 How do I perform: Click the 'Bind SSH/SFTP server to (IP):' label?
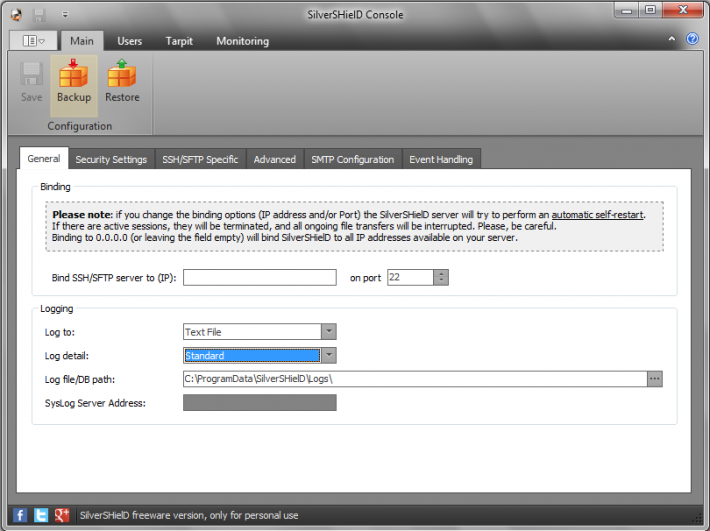click(x=114, y=278)
